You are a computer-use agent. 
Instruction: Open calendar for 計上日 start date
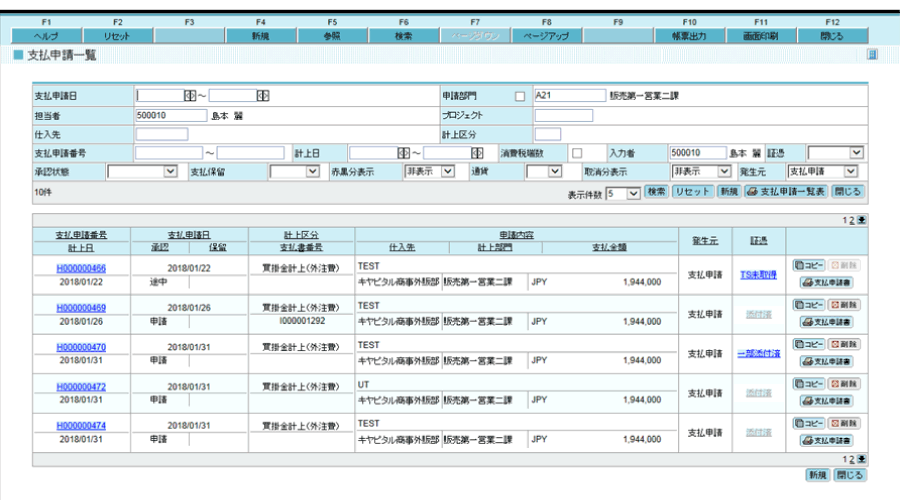[404, 153]
